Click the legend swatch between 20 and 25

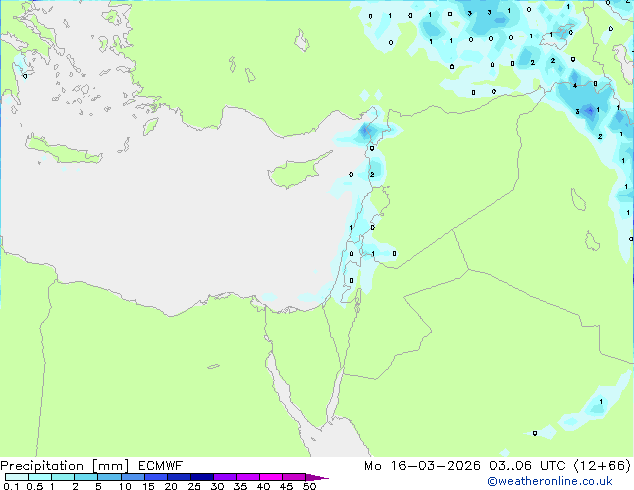[x=178, y=477]
